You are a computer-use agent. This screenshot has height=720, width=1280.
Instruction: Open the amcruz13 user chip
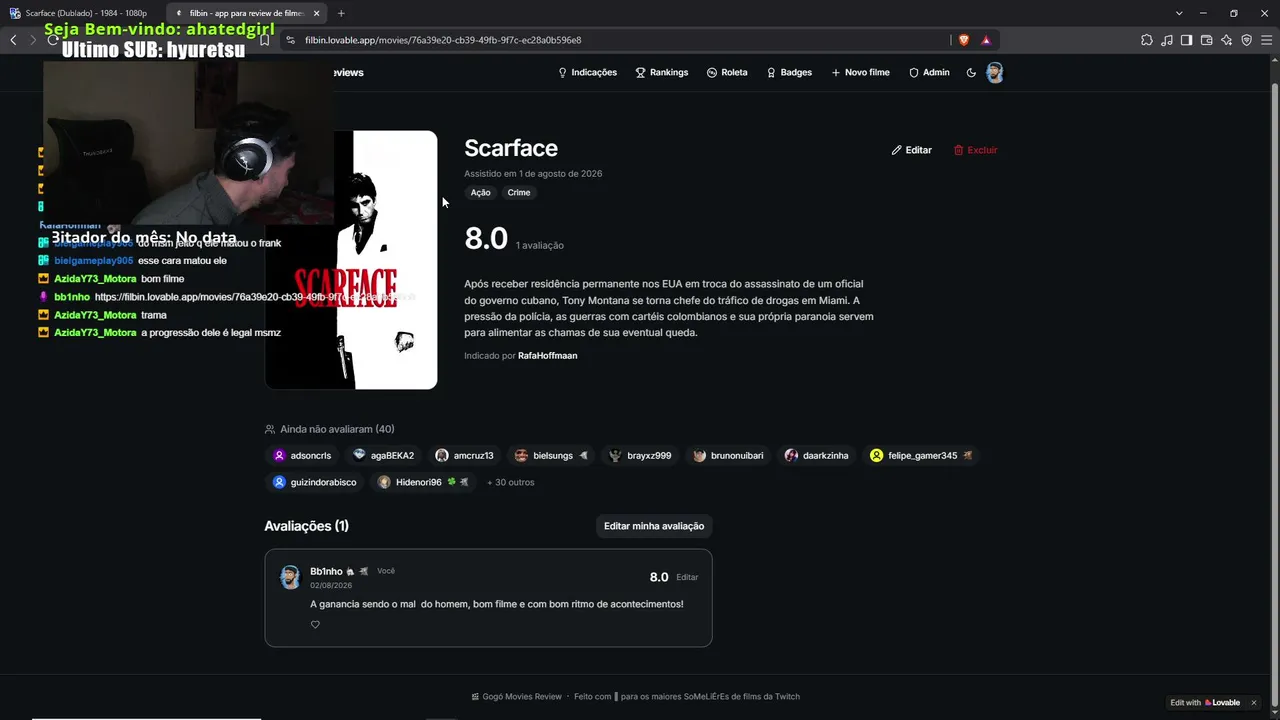coord(465,456)
